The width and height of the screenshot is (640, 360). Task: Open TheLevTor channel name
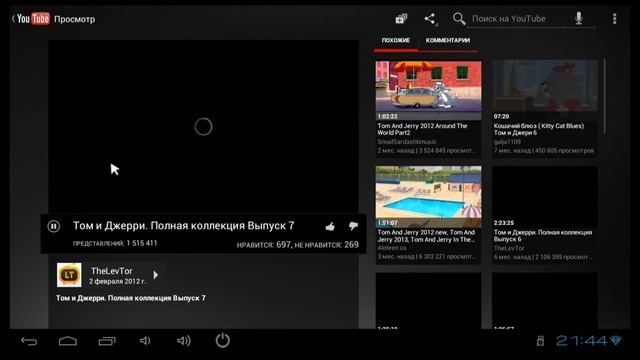(x=111, y=271)
